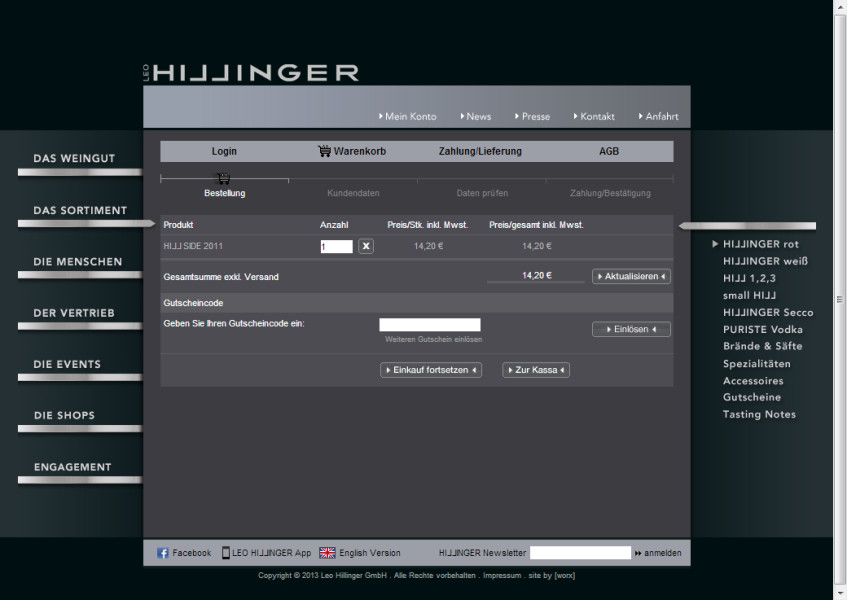Open Brände & Säfte category
The width and height of the screenshot is (847, 600).
tap(763, 346)
